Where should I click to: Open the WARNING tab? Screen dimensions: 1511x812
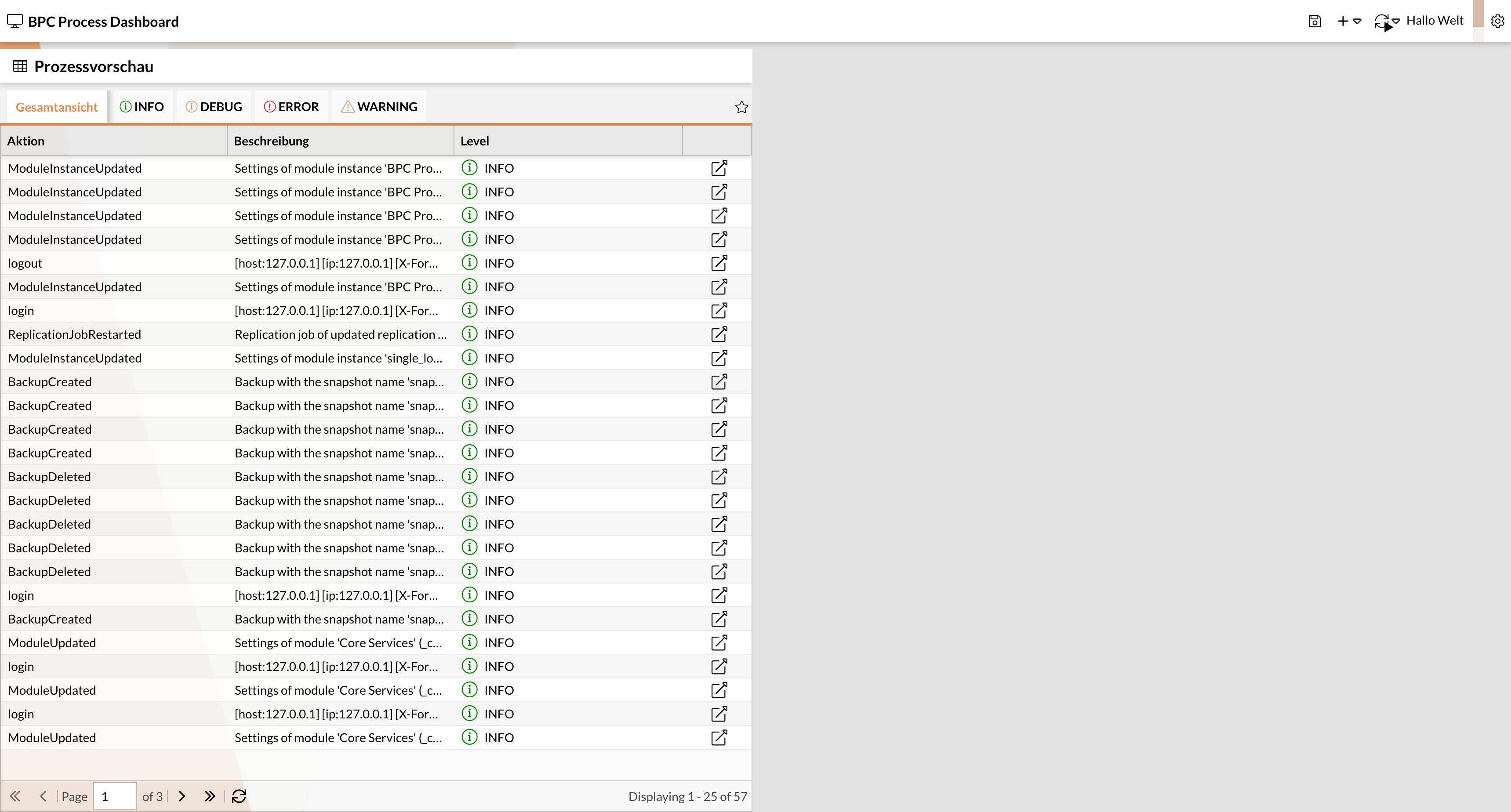pos(379,107)
